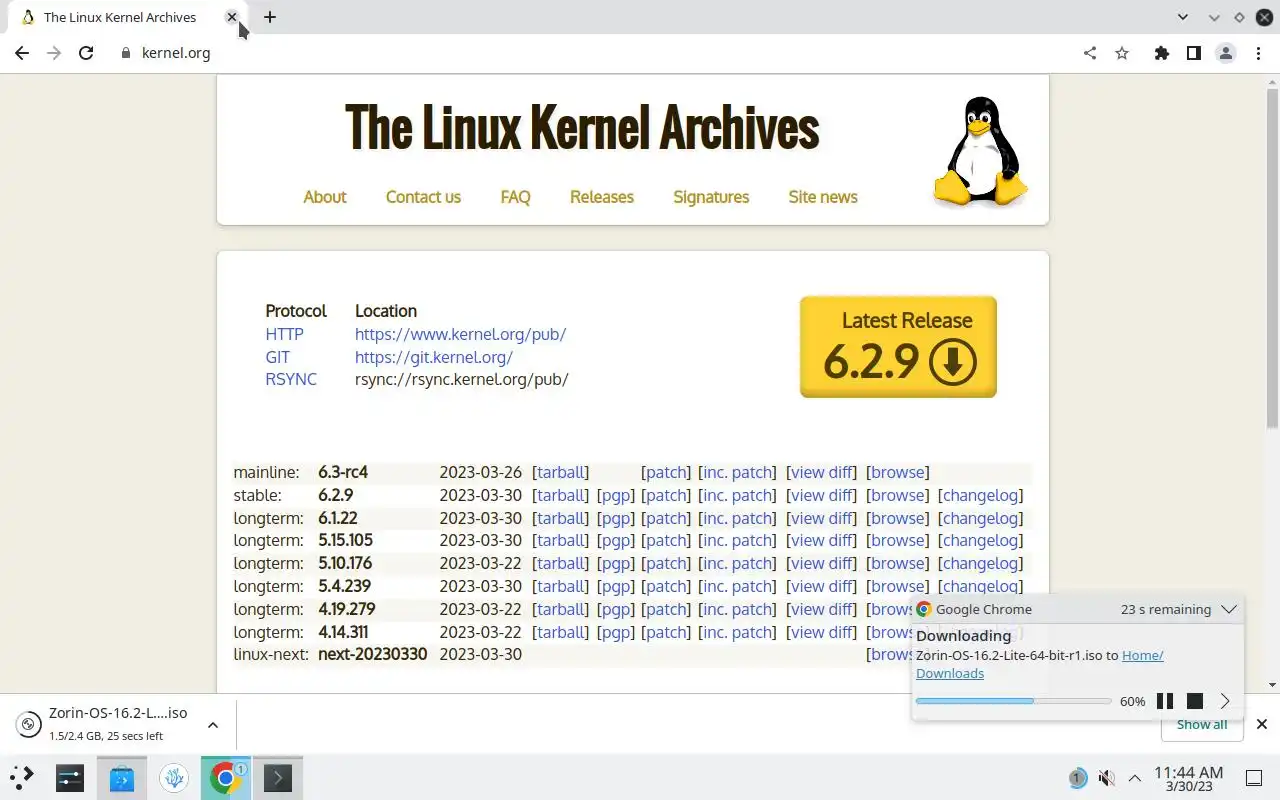This screenshot has height=800, width=1280.
Task: Open patch for longterm 6.1.22
Action: click(666, 518)
